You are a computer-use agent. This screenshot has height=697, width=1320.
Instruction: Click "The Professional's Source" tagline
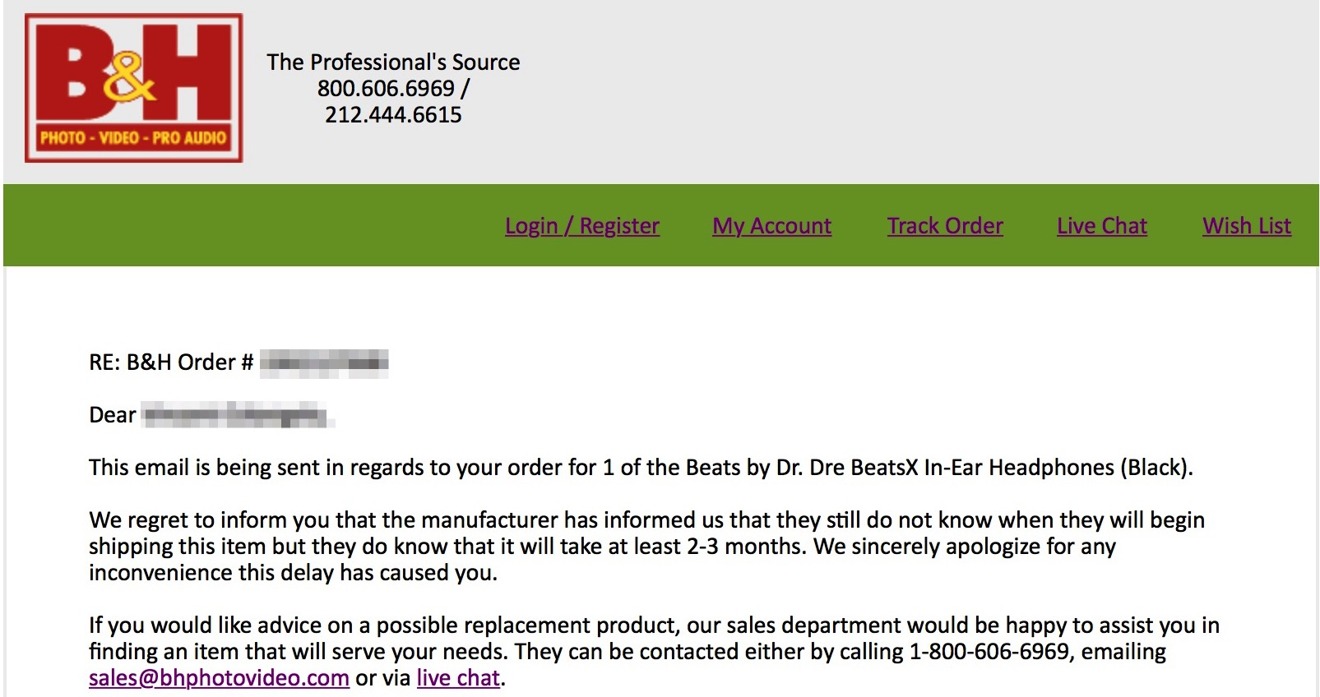pyautogui.click(x=393, y=62)
